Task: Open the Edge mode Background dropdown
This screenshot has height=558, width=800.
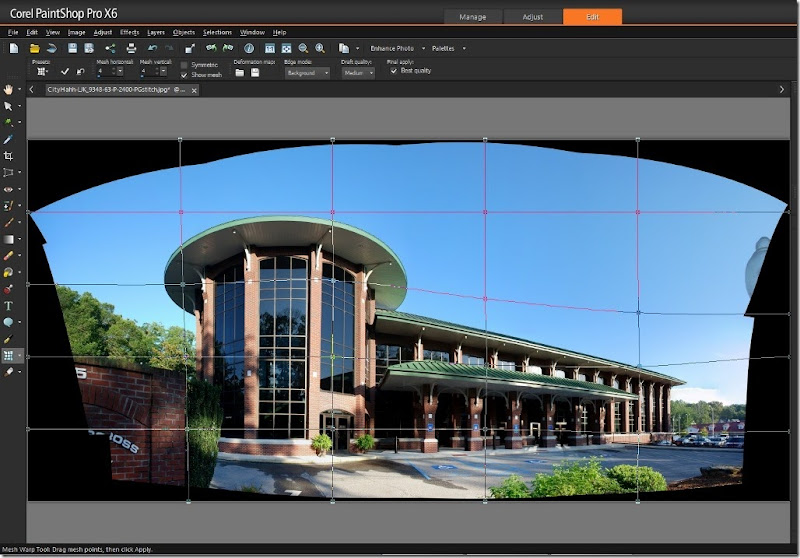Action: point(307,73)
